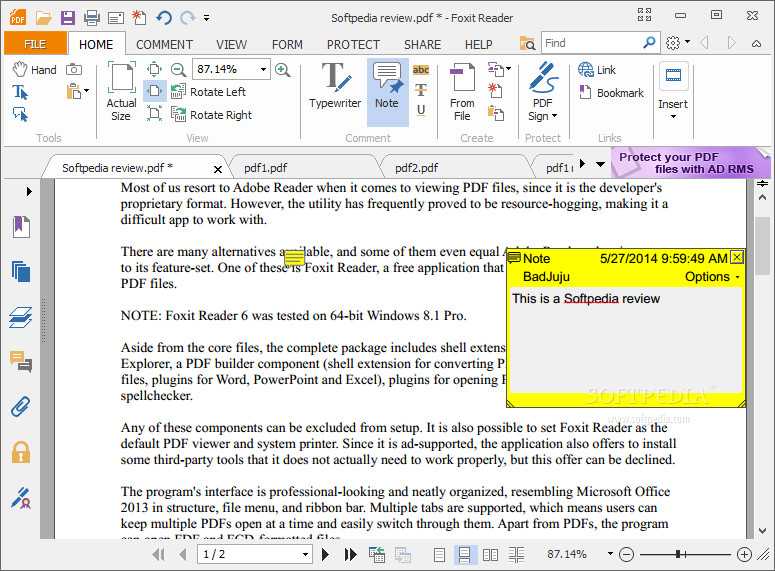Switch to the SHARE ribbon tab
The width and height of the screenshot is (775, 571).
[423, 44]
